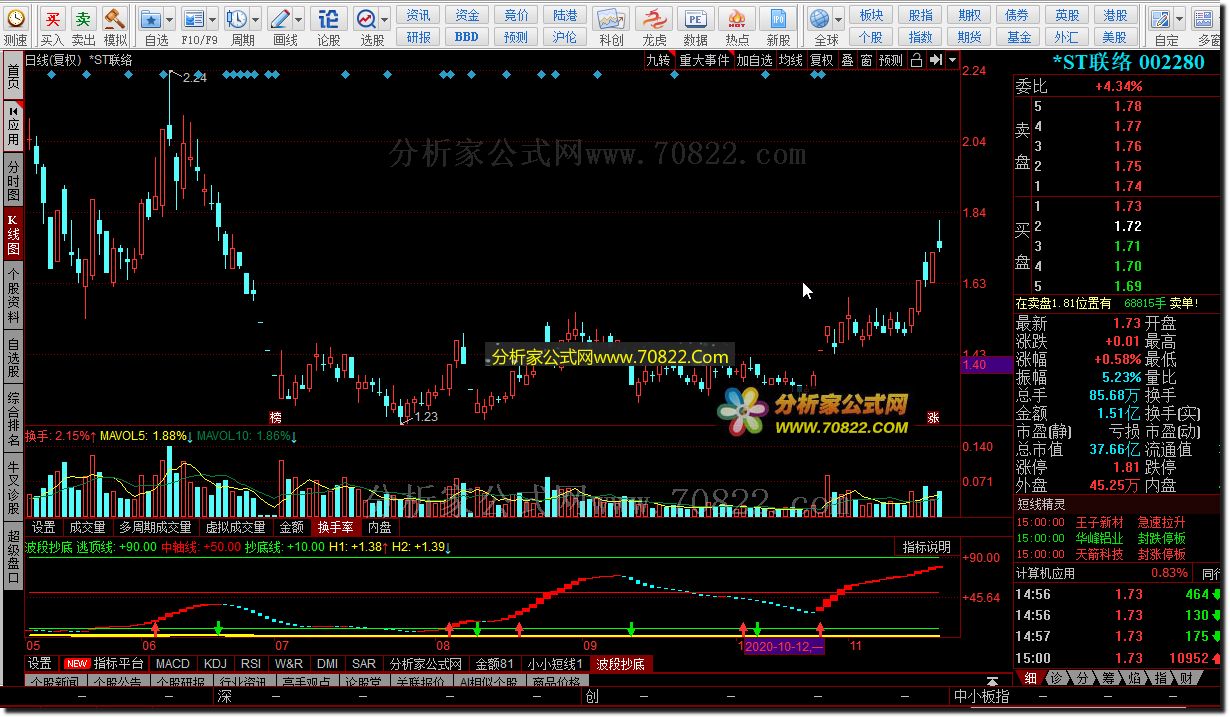Click the BBD button
Image resolution: width=1230 pixels, height=717 pixels.
pyautogui.click(x=467, y=37)
